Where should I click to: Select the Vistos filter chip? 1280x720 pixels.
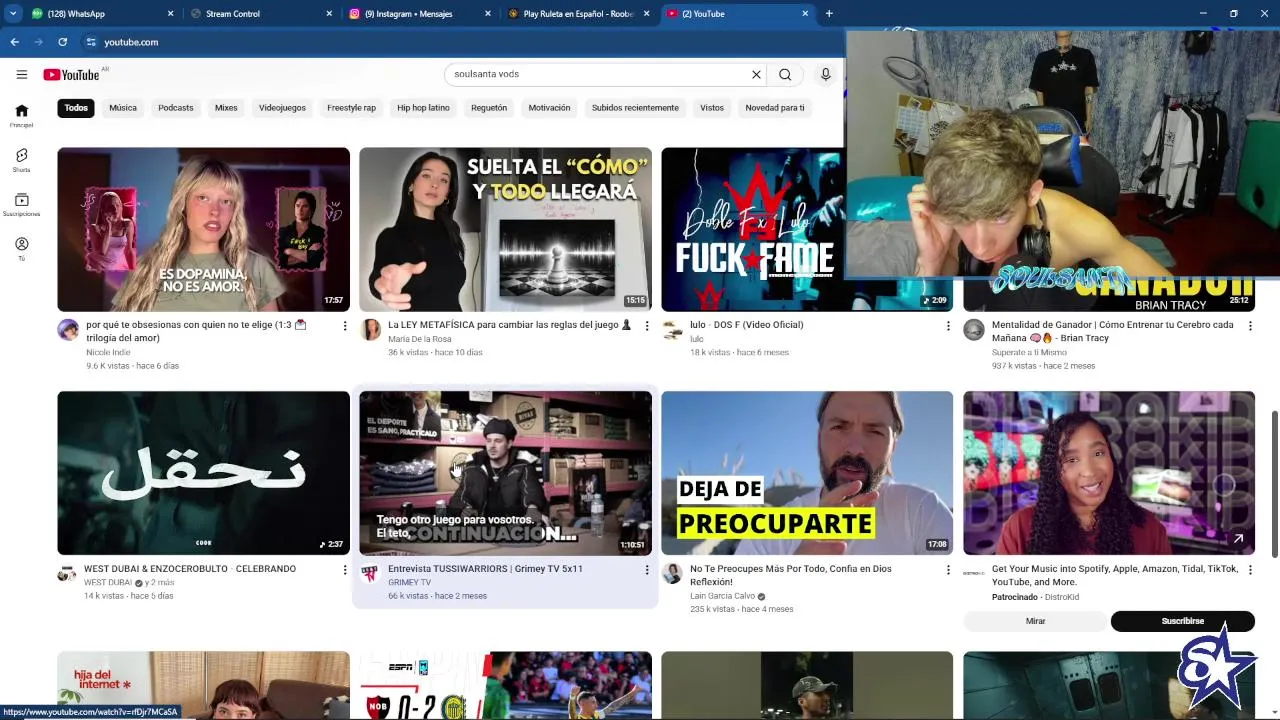pyautogui.click(x=712, y=108)
